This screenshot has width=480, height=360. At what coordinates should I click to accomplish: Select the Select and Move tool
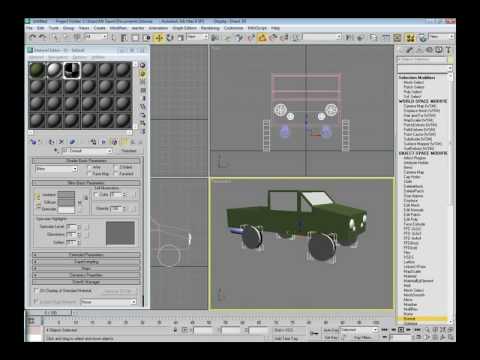(x=159, y=38)
